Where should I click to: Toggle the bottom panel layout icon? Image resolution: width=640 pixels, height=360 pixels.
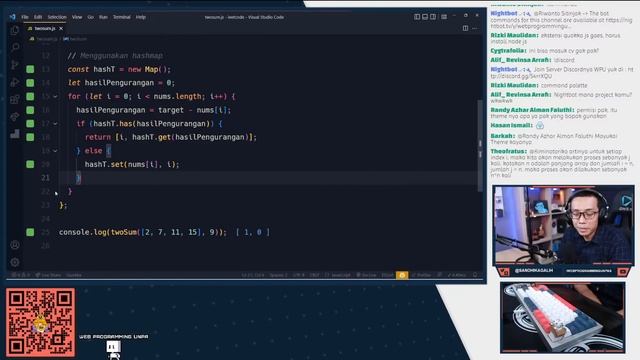point(425,17)
